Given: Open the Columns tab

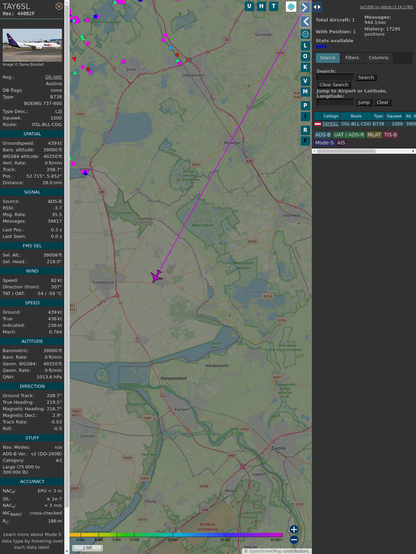Looking at the screenshot, I should pyautogui.click(x=378, y=58).
